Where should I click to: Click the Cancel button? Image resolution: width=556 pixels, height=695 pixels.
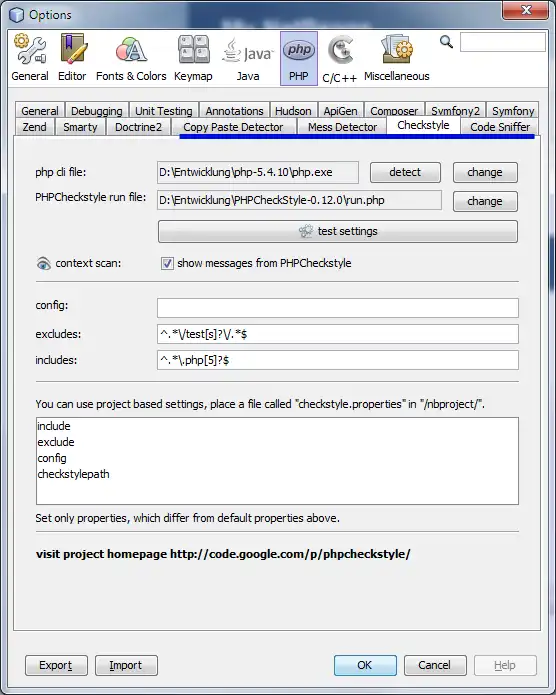(435, 665)
